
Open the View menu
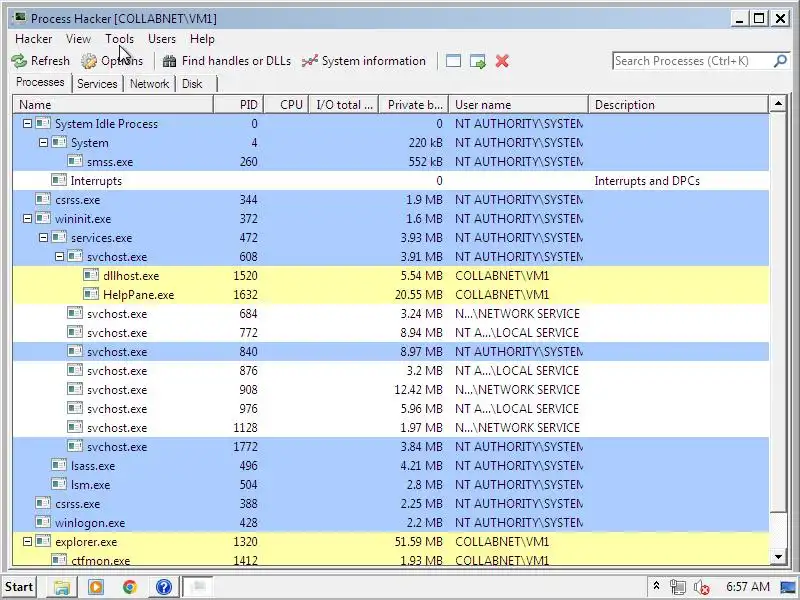(x=78, y=39)
